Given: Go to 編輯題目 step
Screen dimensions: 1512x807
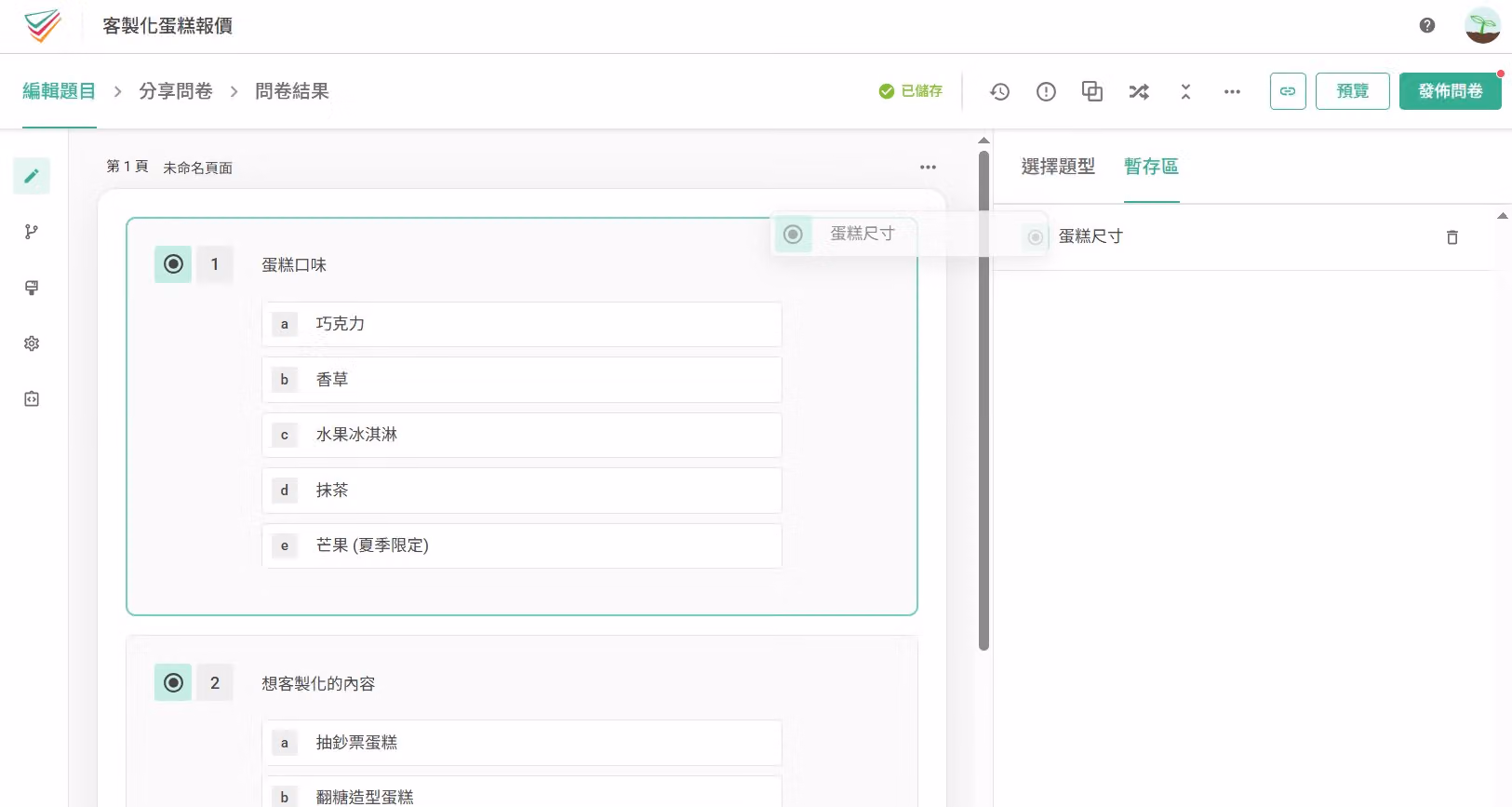Looking at the screenshot, I should tap(60, 91).
